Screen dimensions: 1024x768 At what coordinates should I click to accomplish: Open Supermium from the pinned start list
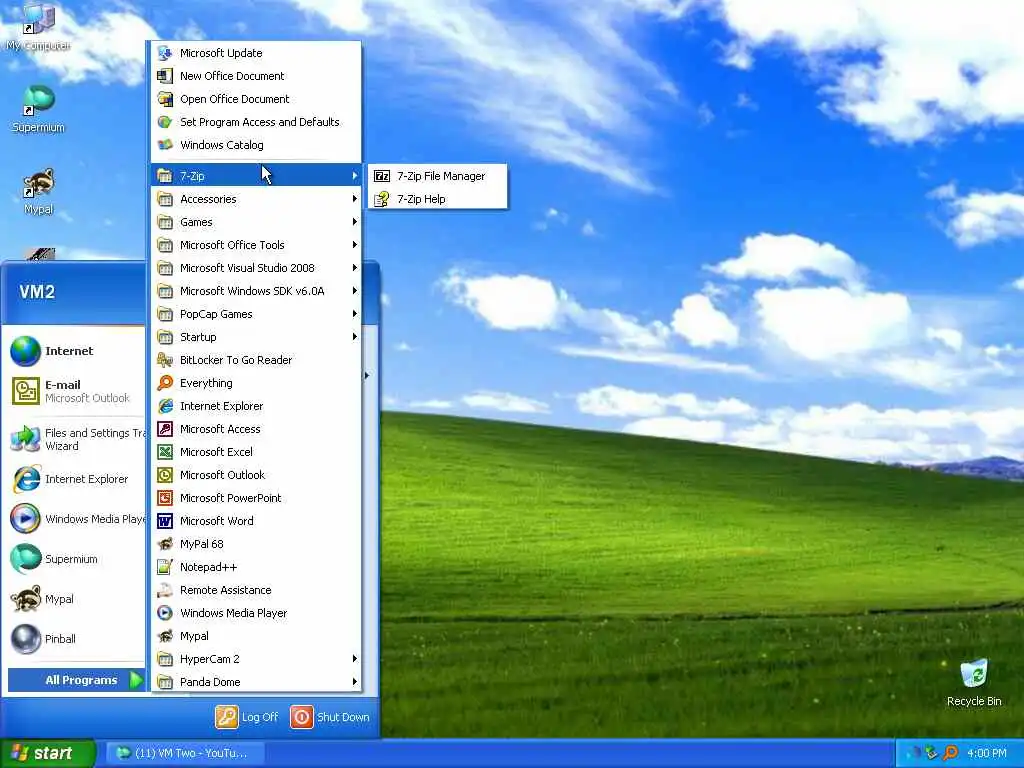click(x=76, y=559)
